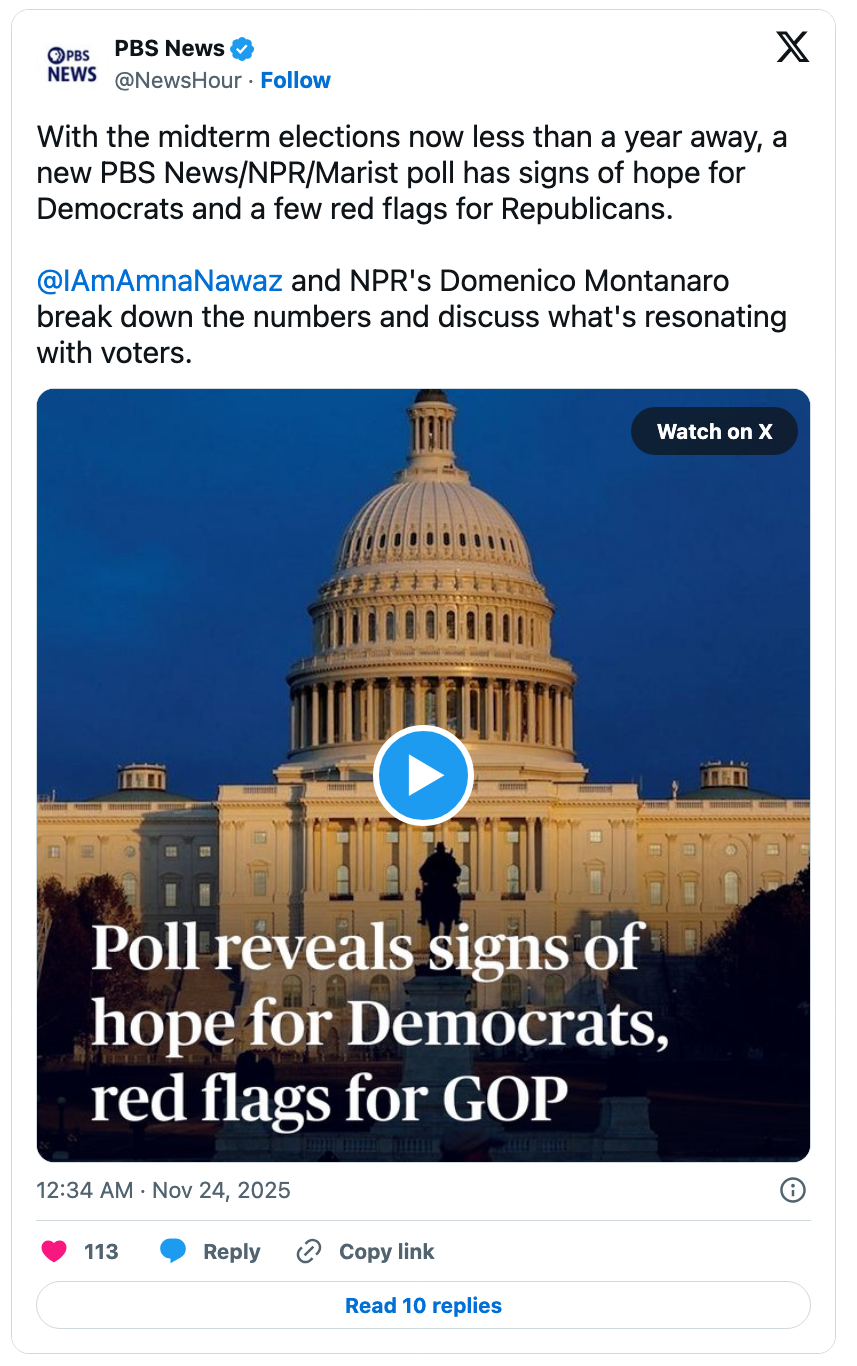The height and width of the screenshot is (1366, 857).
Task: Click the tweet text about midterm elections
Action: pyautogui.click(x=411, y=172)
